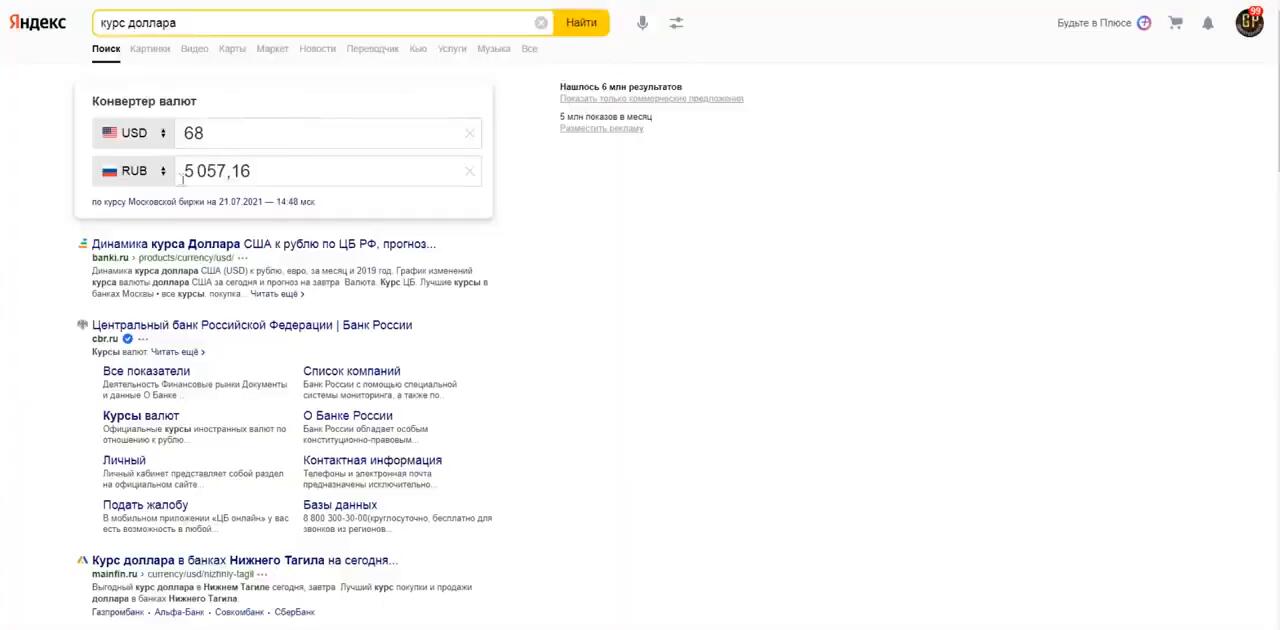Open user profile avatar
The width and height of the screenshot is (1280, 630).
coord(1249,23)
